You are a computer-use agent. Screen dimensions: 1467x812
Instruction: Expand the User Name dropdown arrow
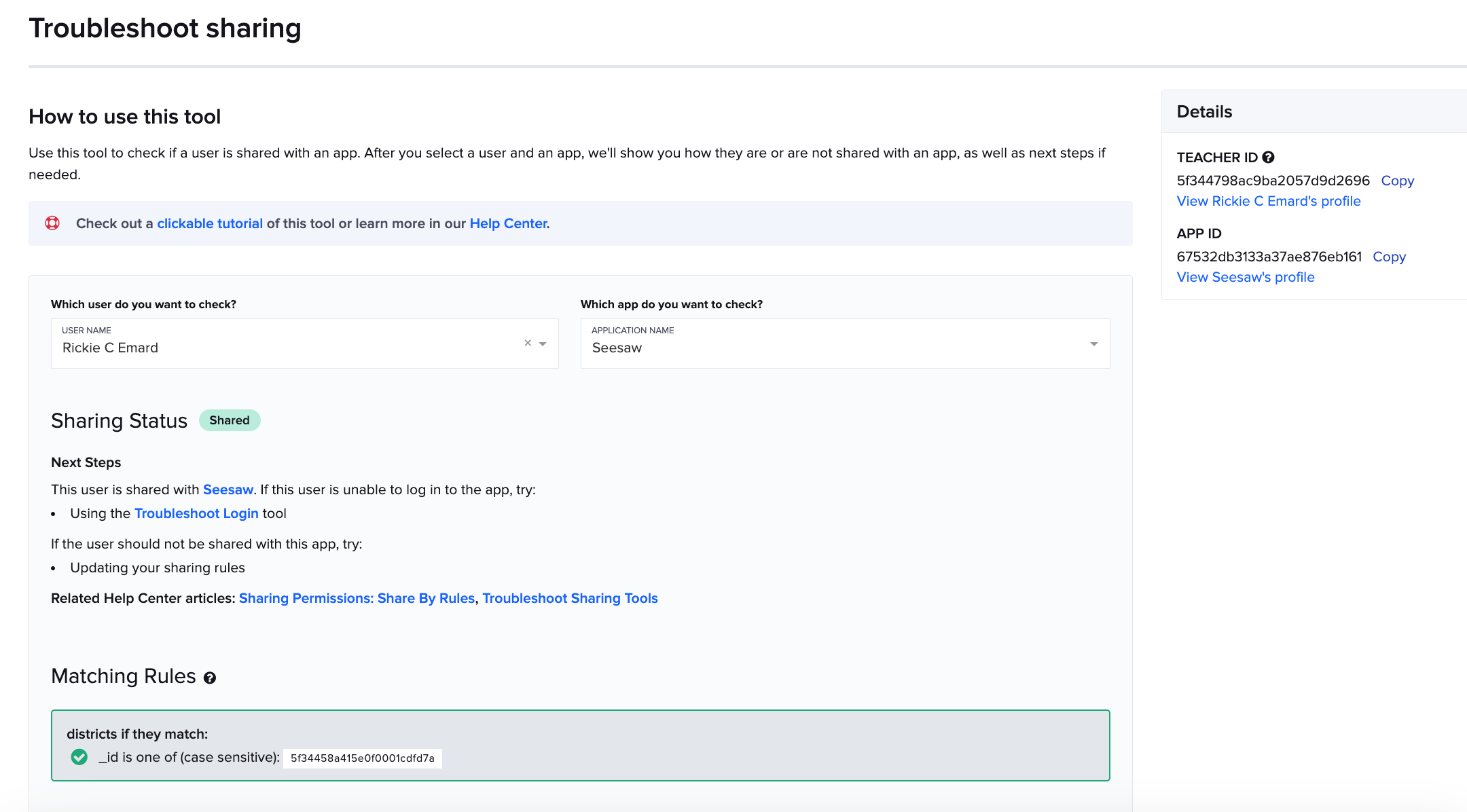tap(543, 344)
